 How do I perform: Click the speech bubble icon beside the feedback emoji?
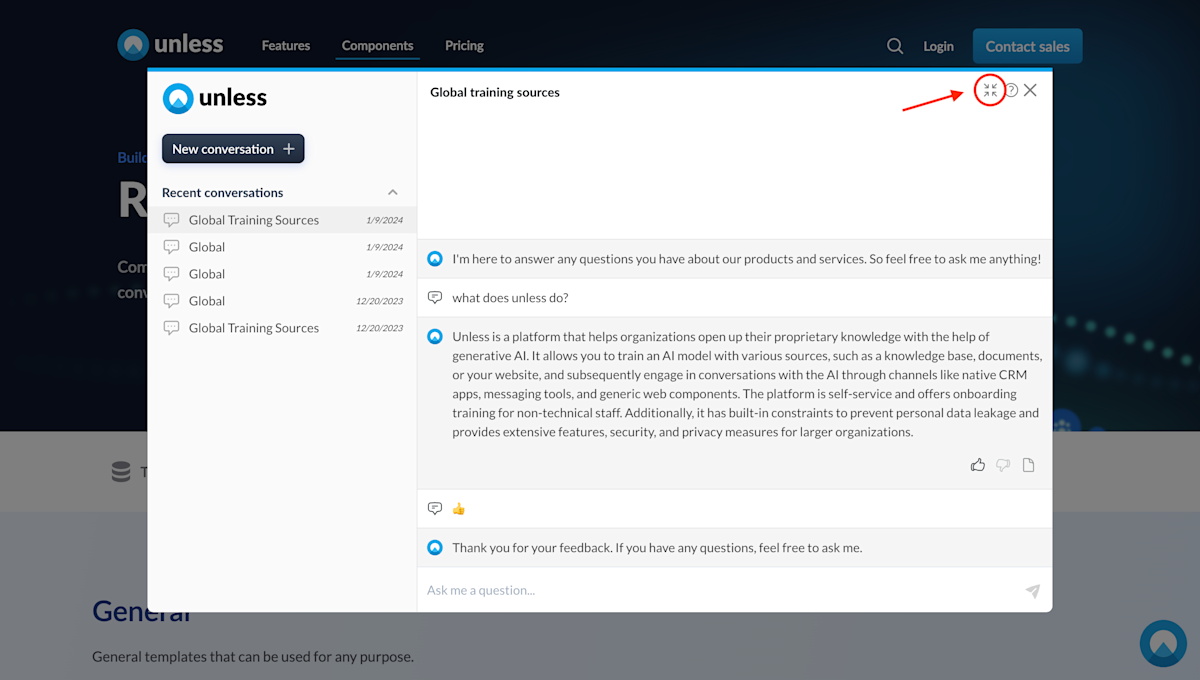tap(434, 508)
